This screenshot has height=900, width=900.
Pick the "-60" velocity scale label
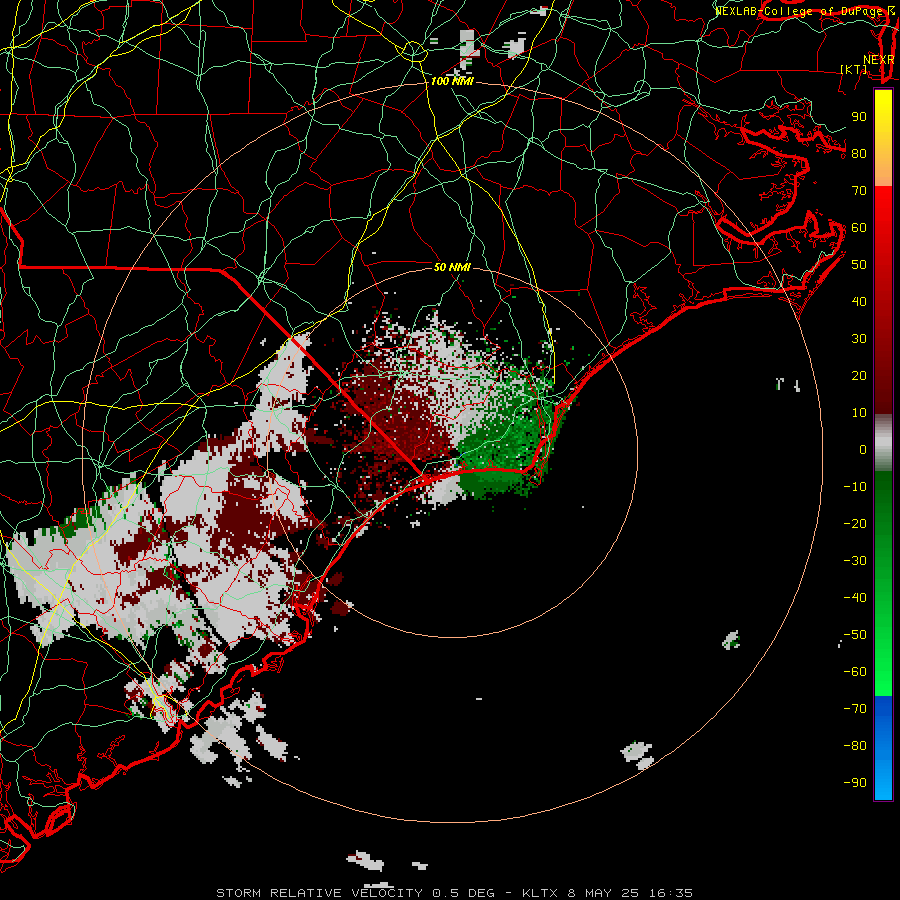(855, 672)
